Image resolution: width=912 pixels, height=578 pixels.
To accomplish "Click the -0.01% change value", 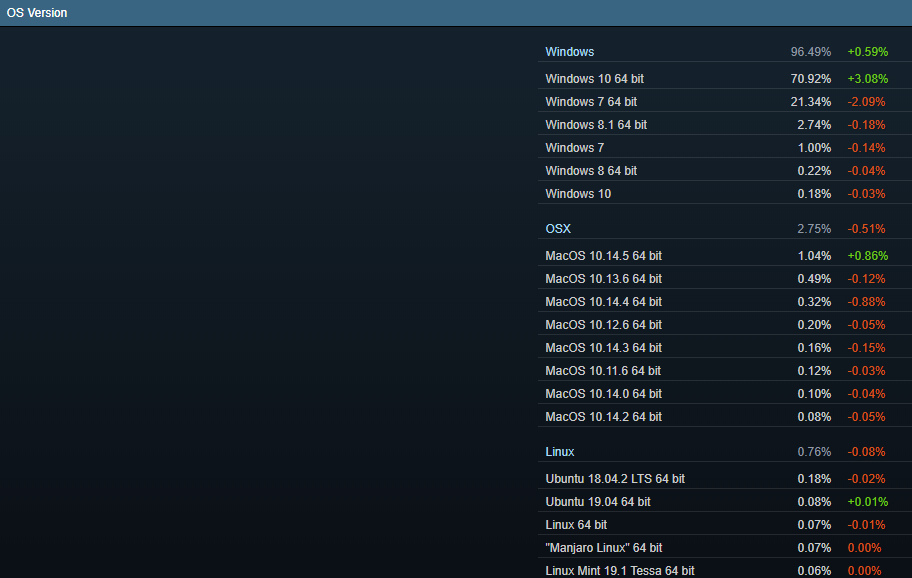I will pyautogui.click(x=866, y=525).
